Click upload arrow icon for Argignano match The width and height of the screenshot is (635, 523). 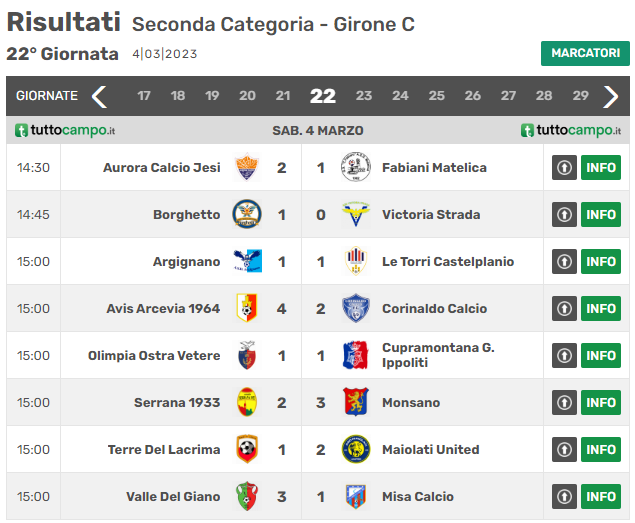pyautogui.click(x=564, y=261)
